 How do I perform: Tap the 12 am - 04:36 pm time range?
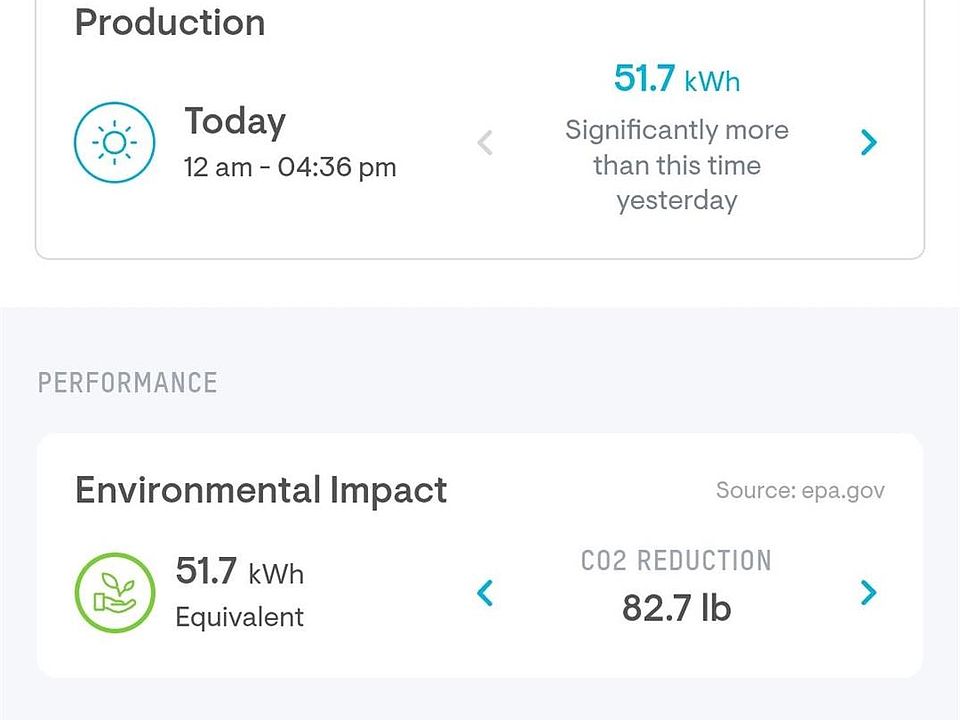pyautogui.click(x=290, y=167)
